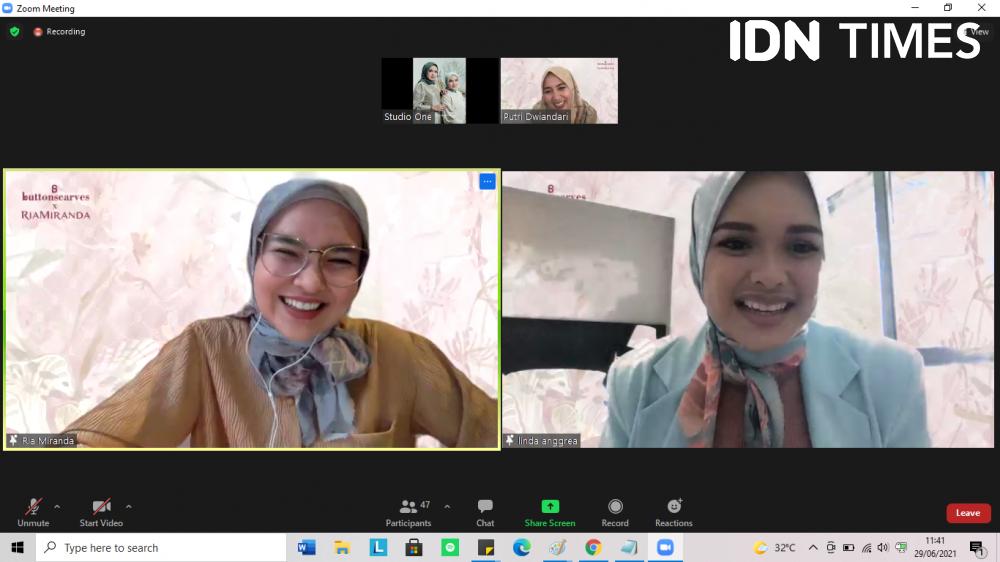Select the Studio One video thumbnail
The width and height of the screenshot is (1000, 562).
pos(439,91)
